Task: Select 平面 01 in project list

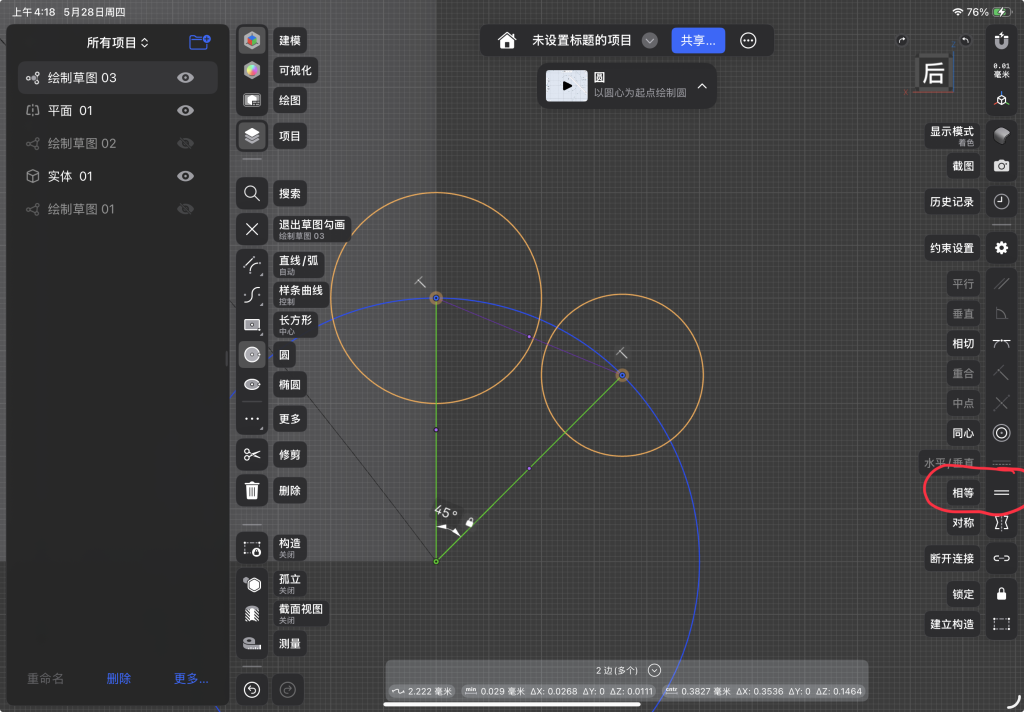Action: (118, 110)
